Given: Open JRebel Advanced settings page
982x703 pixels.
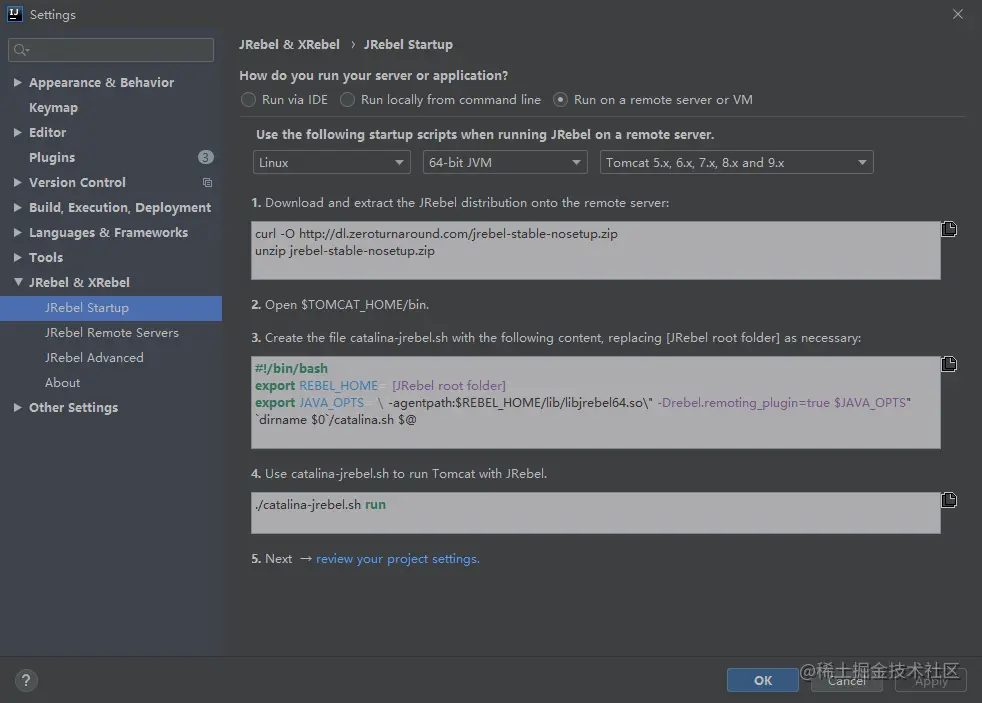Looking at the screenshot, I should point(94,357).
